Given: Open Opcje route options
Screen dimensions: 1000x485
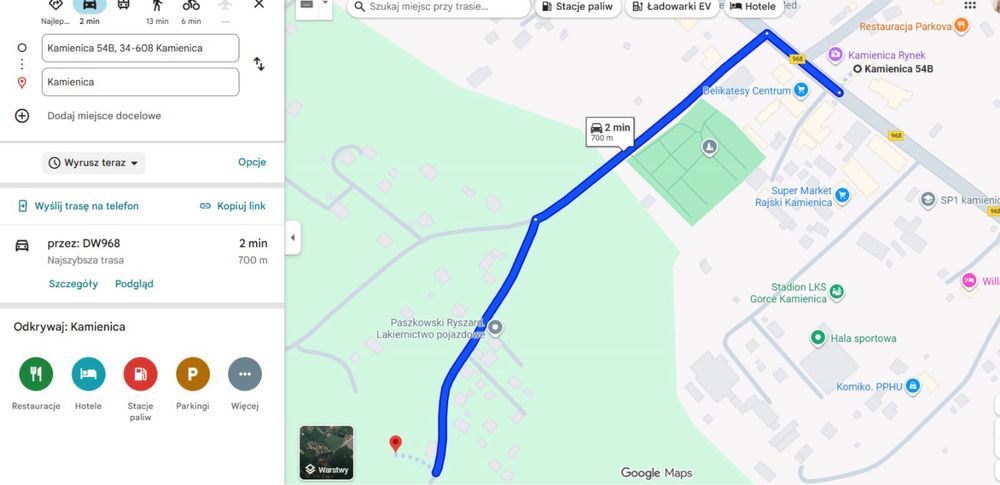Looking at the screenshot, I should tap(252, 162).
